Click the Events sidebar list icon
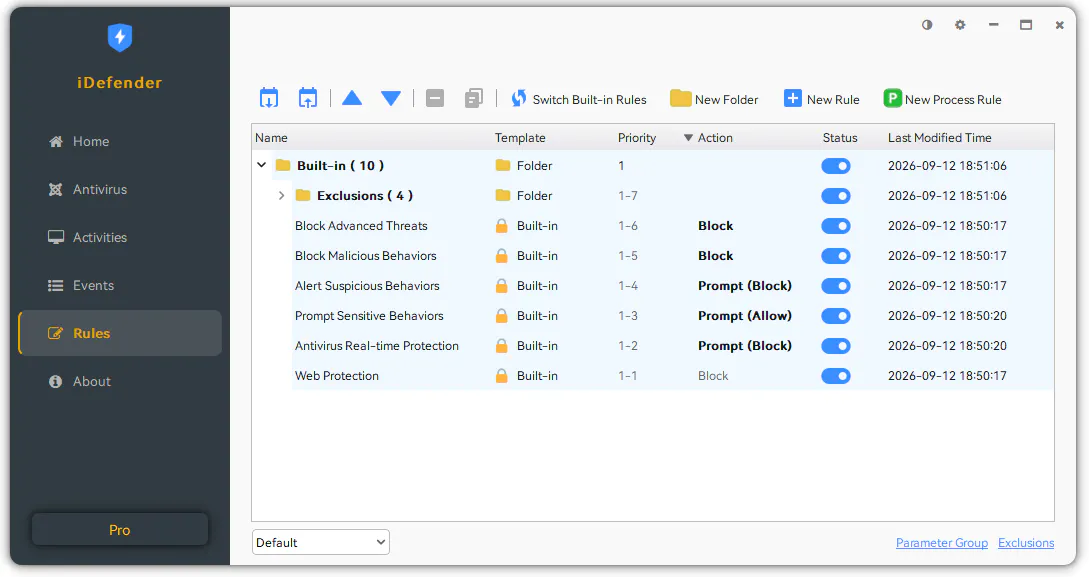This screenshot has height=577, width=1089. tap(56, 285)
